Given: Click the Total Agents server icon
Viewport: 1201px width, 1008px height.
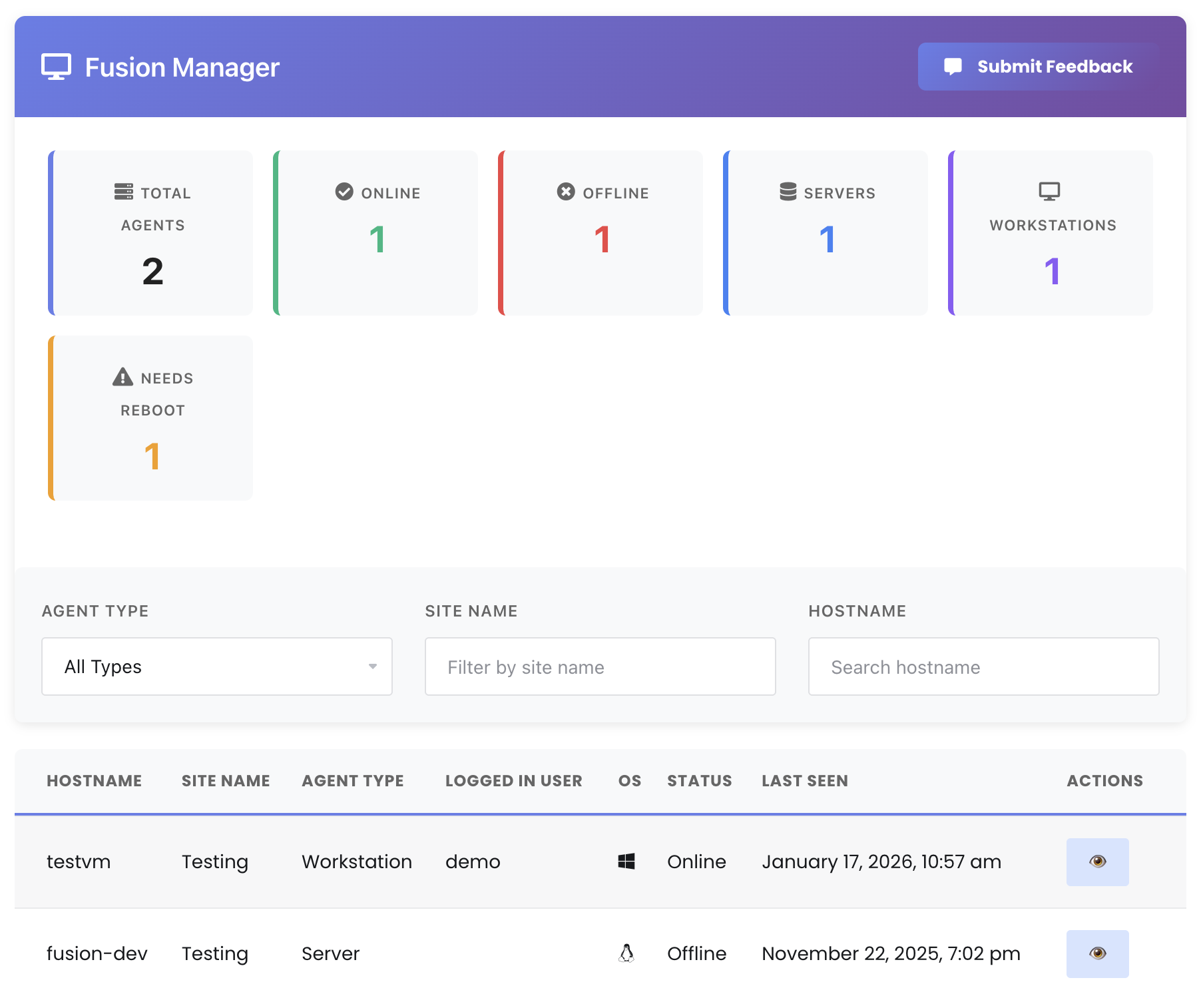Looking at the screenshot, I should [x=123, y=192].
